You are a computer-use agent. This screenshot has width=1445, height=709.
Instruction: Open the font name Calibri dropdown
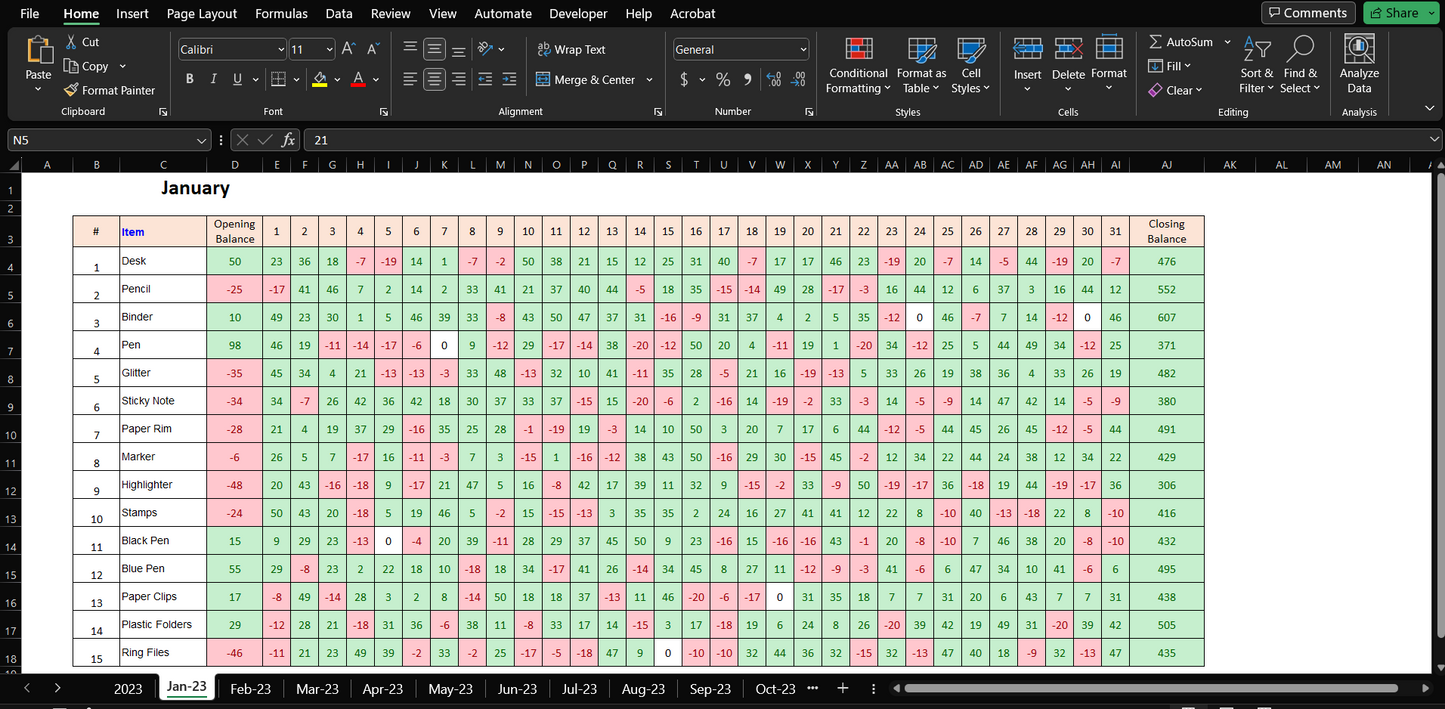click(x=281, y=49)
